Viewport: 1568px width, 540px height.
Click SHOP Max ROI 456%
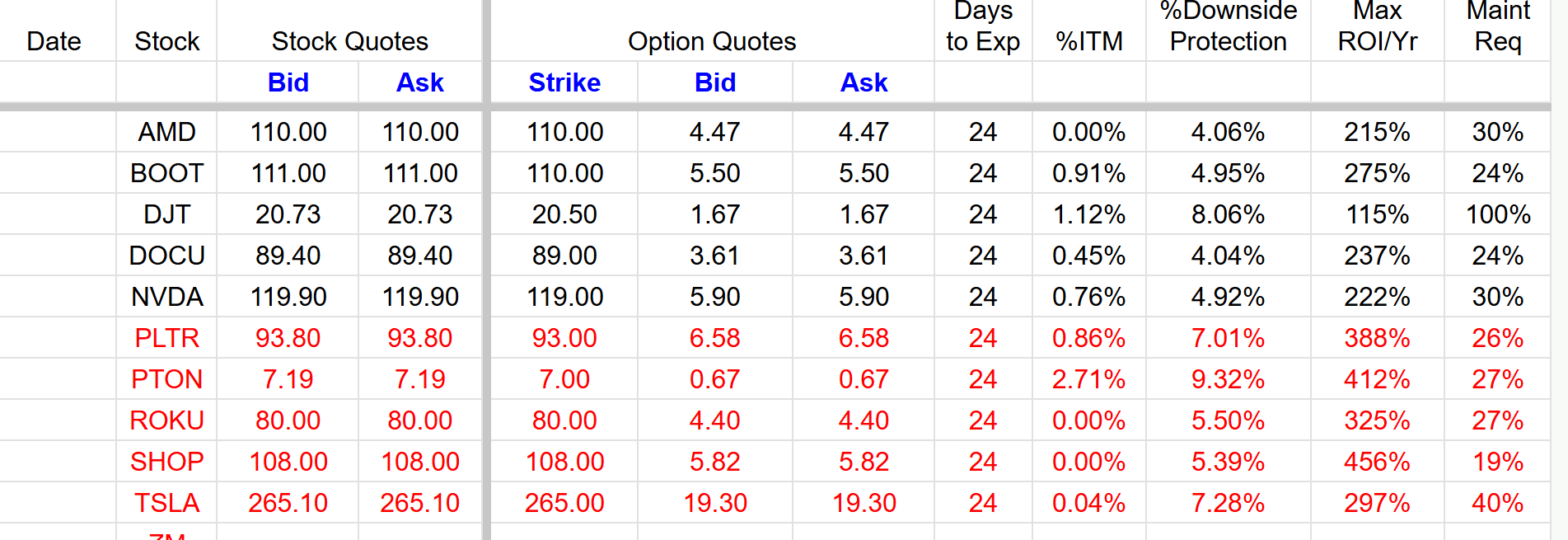click(1378, 462)
